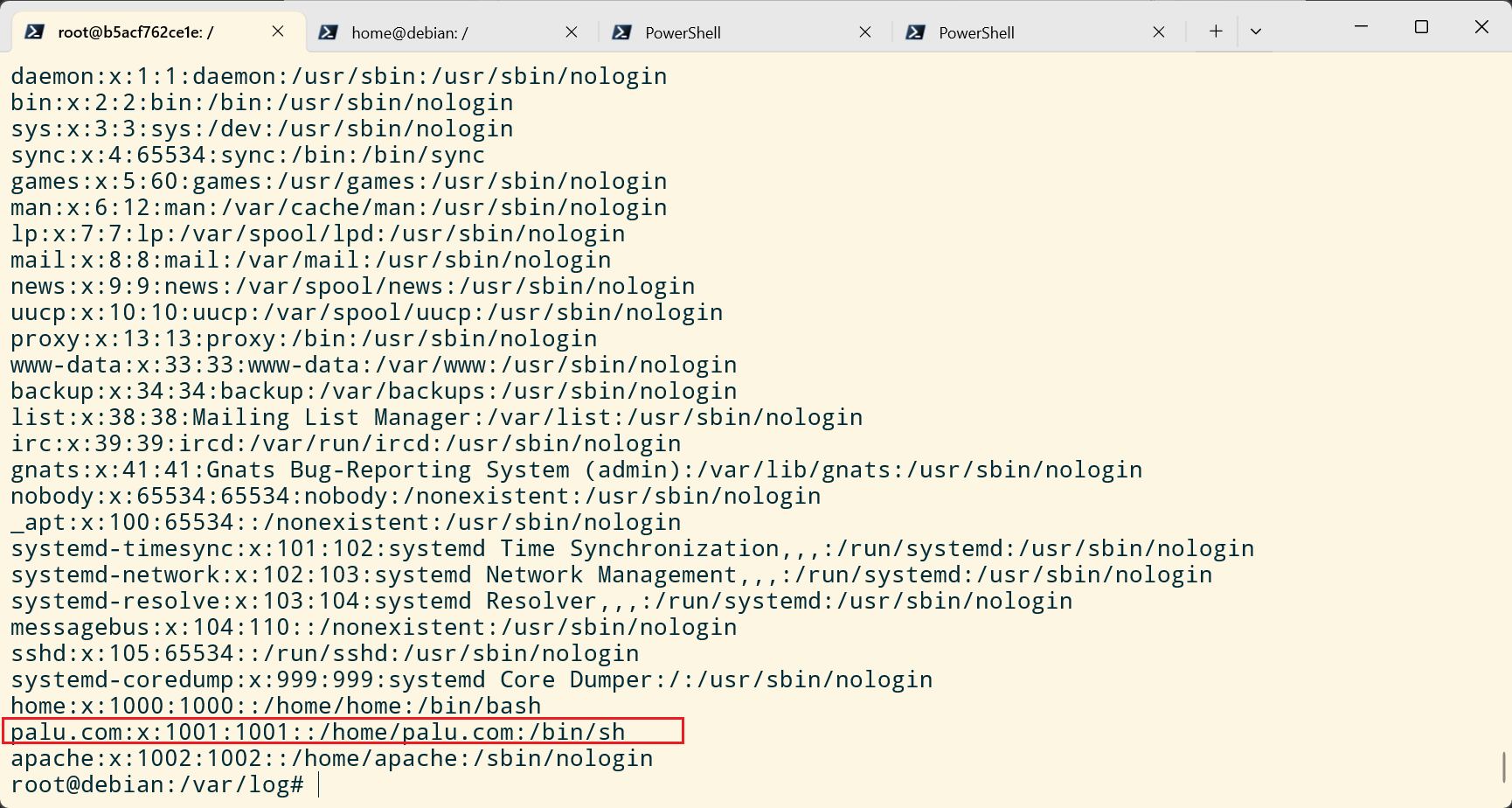This screenshot has width=1512, height=808.
Task: Open a new tab with the plus button
Action: tap(1216, 31)
